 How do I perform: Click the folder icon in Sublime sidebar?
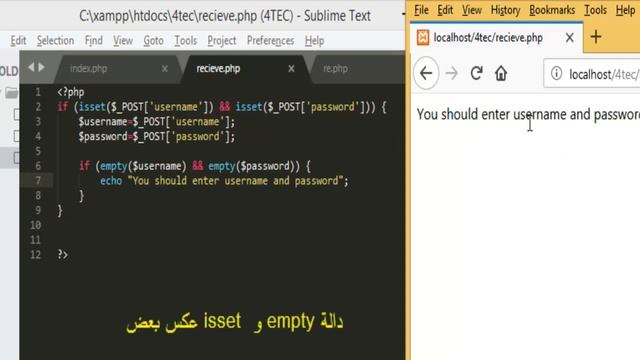[x=11, y=93]
